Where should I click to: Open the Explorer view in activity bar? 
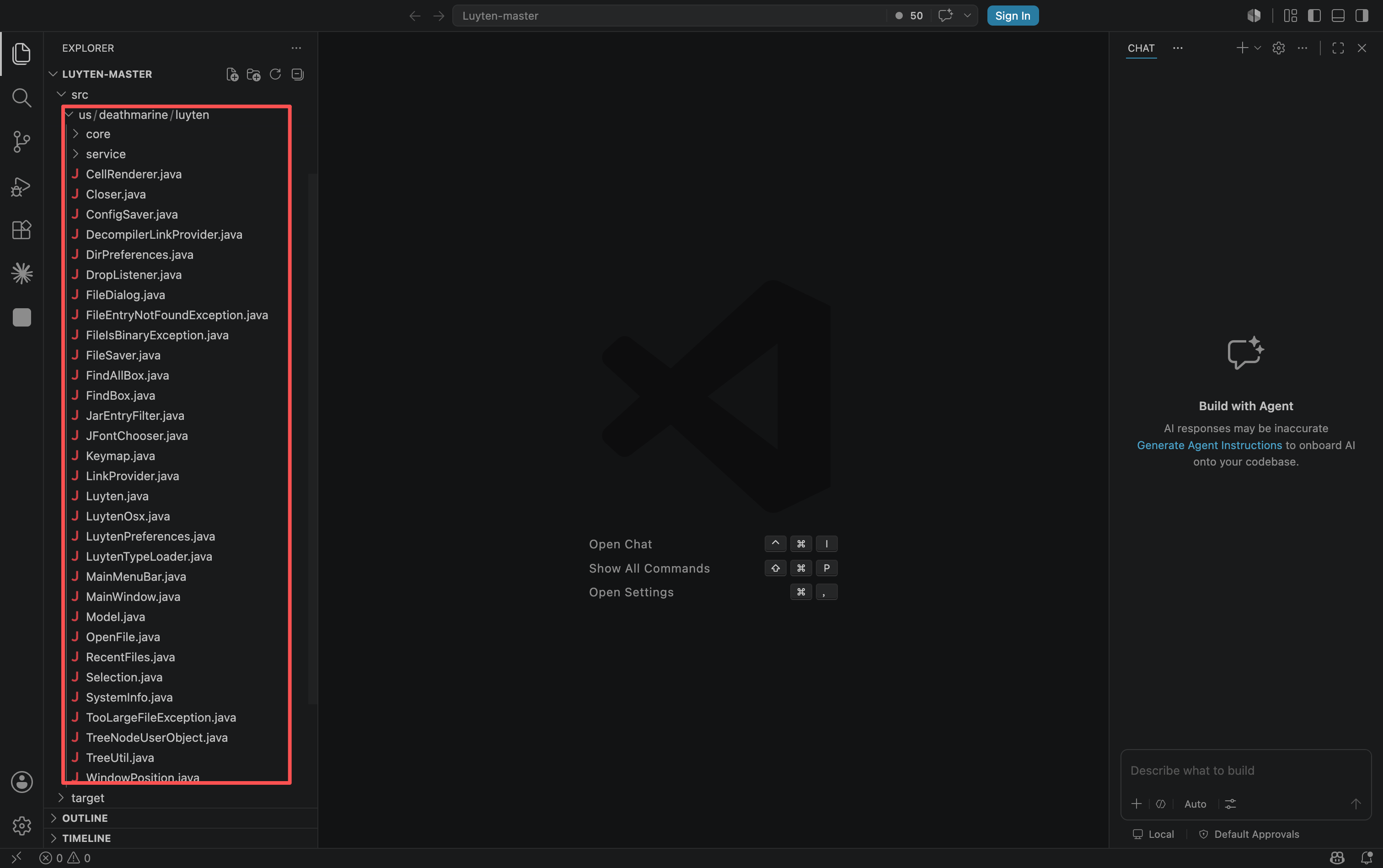click(21, 54)
